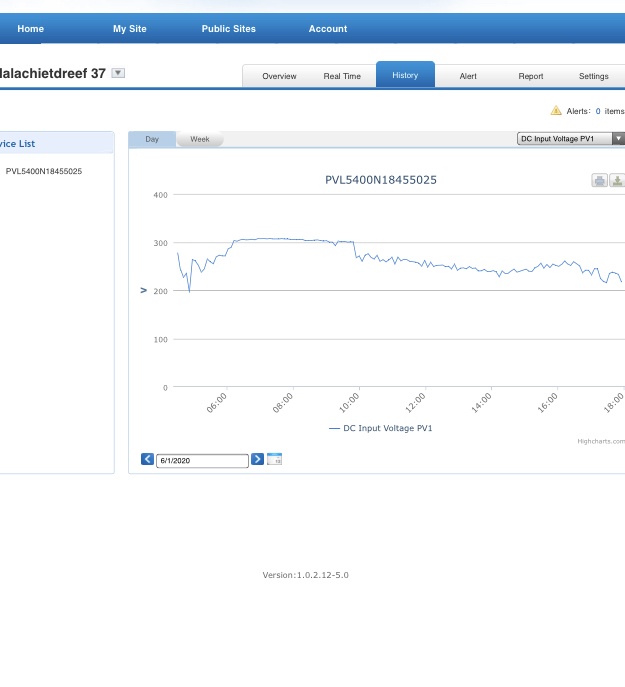Screen dimensions: 625x687
Task: Print the chart using the printer icon
Action: point(599,180)
